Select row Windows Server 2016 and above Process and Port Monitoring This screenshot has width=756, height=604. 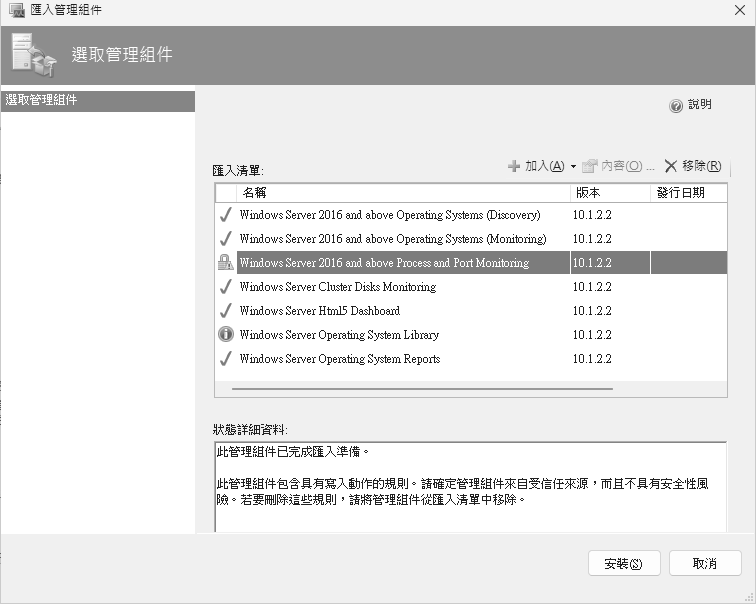[x=471, y=263]
